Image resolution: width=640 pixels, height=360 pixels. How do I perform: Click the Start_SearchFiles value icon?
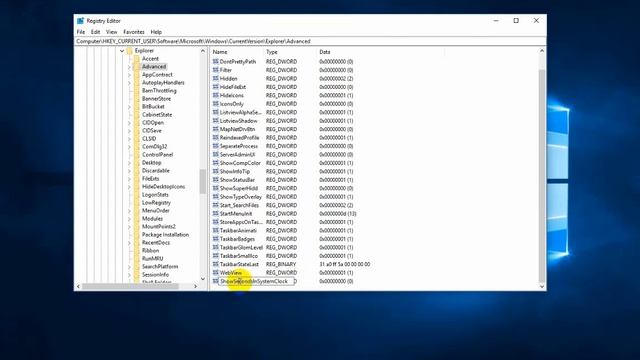(216, 205)
